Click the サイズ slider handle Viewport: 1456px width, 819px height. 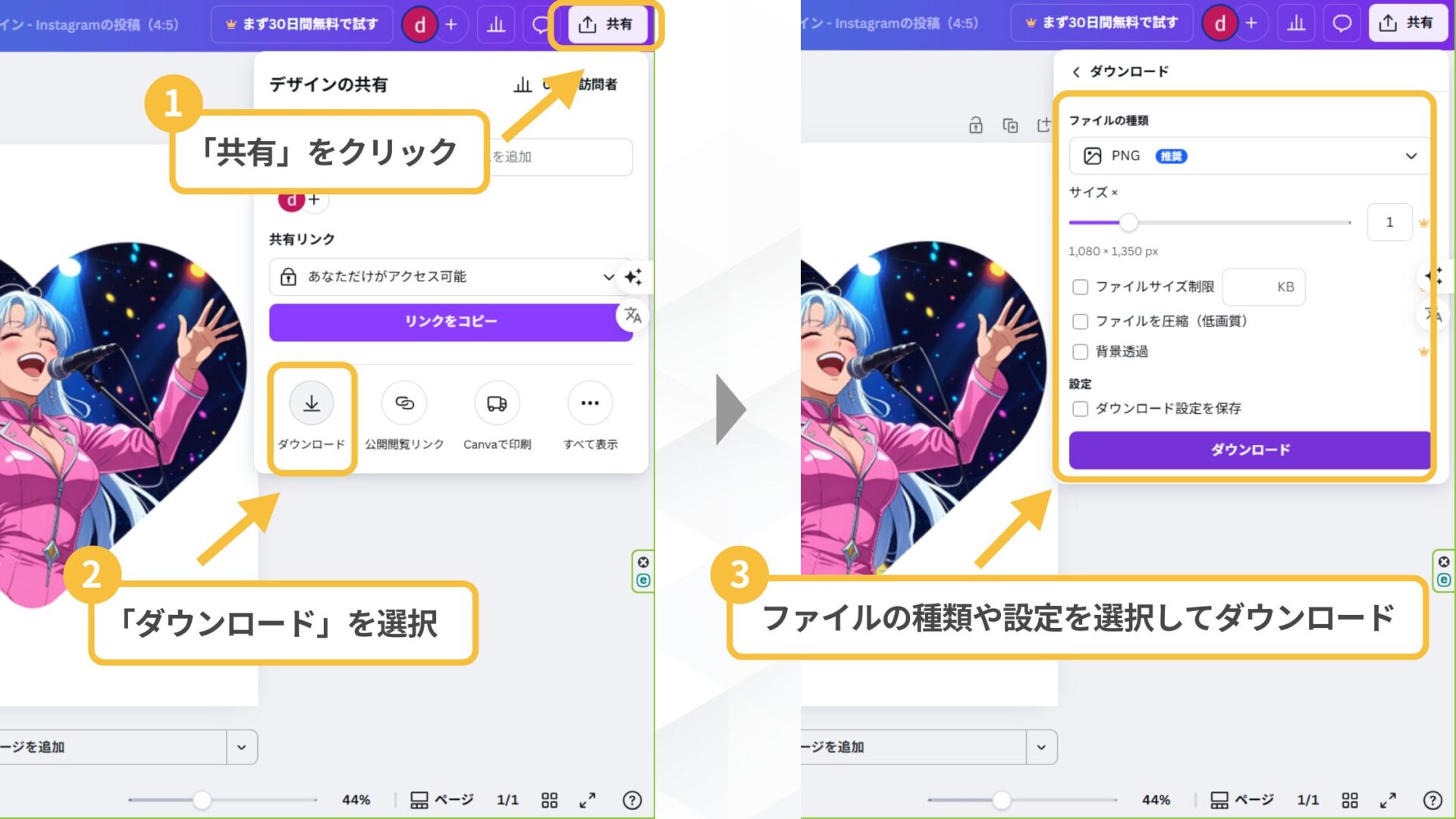(x=1128, y=222)
